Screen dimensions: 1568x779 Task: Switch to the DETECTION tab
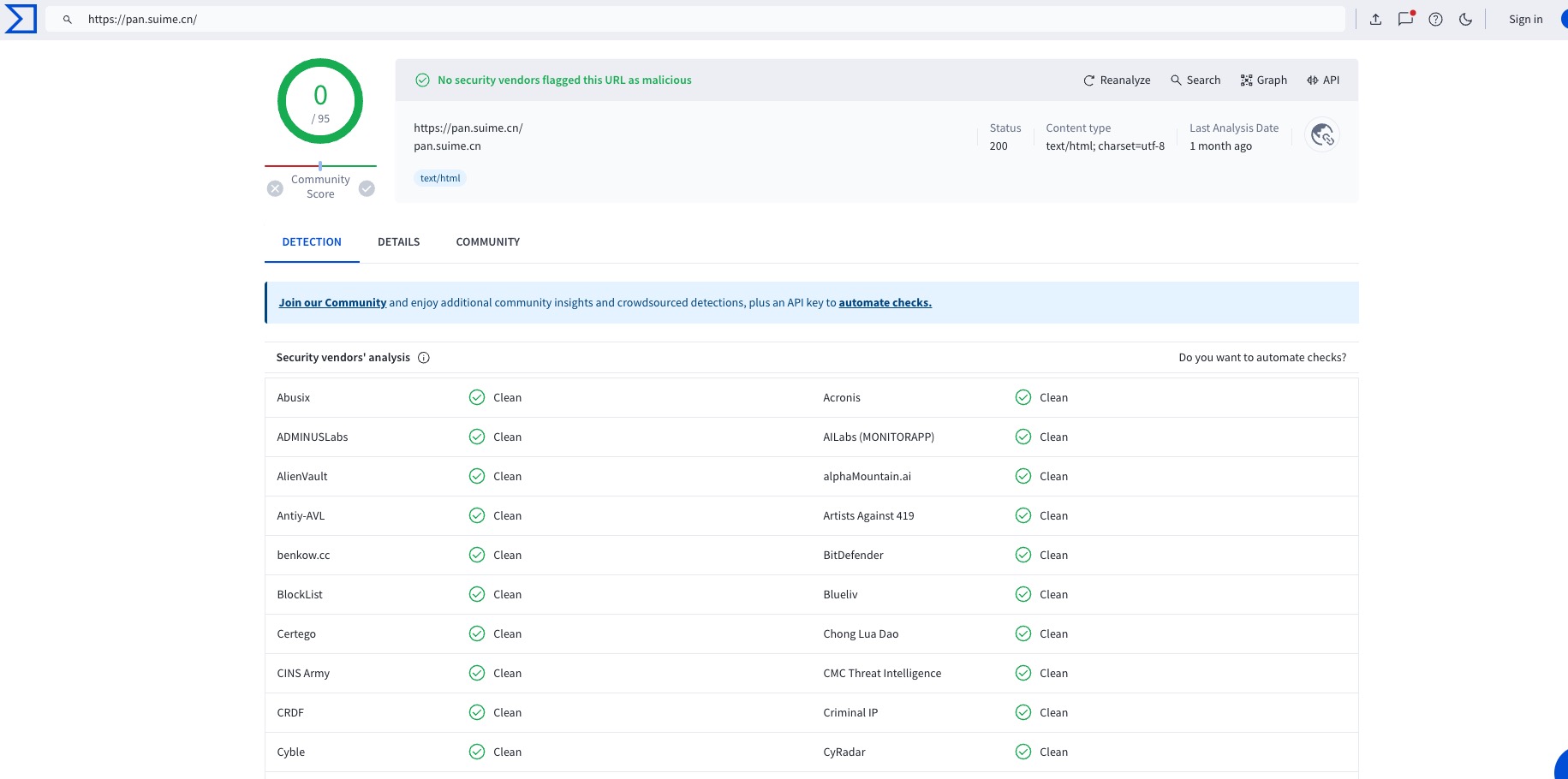coord(312,241)
